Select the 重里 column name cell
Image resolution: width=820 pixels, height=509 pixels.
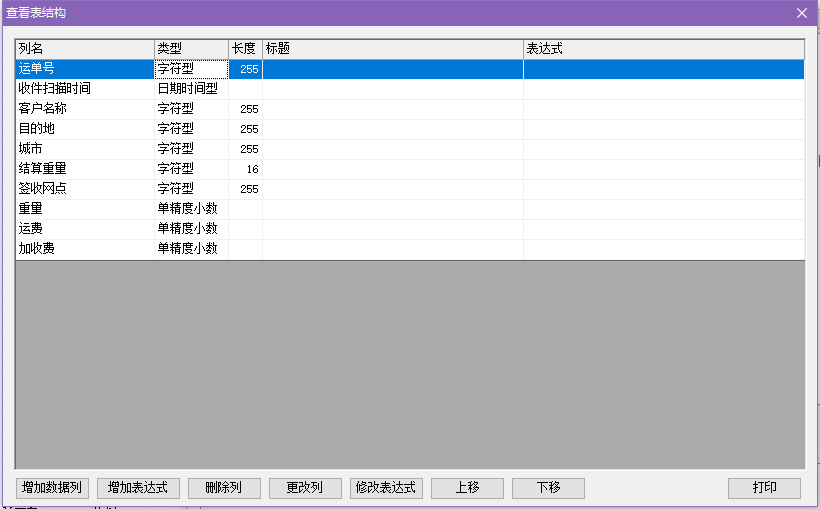(x=85, y=209)
